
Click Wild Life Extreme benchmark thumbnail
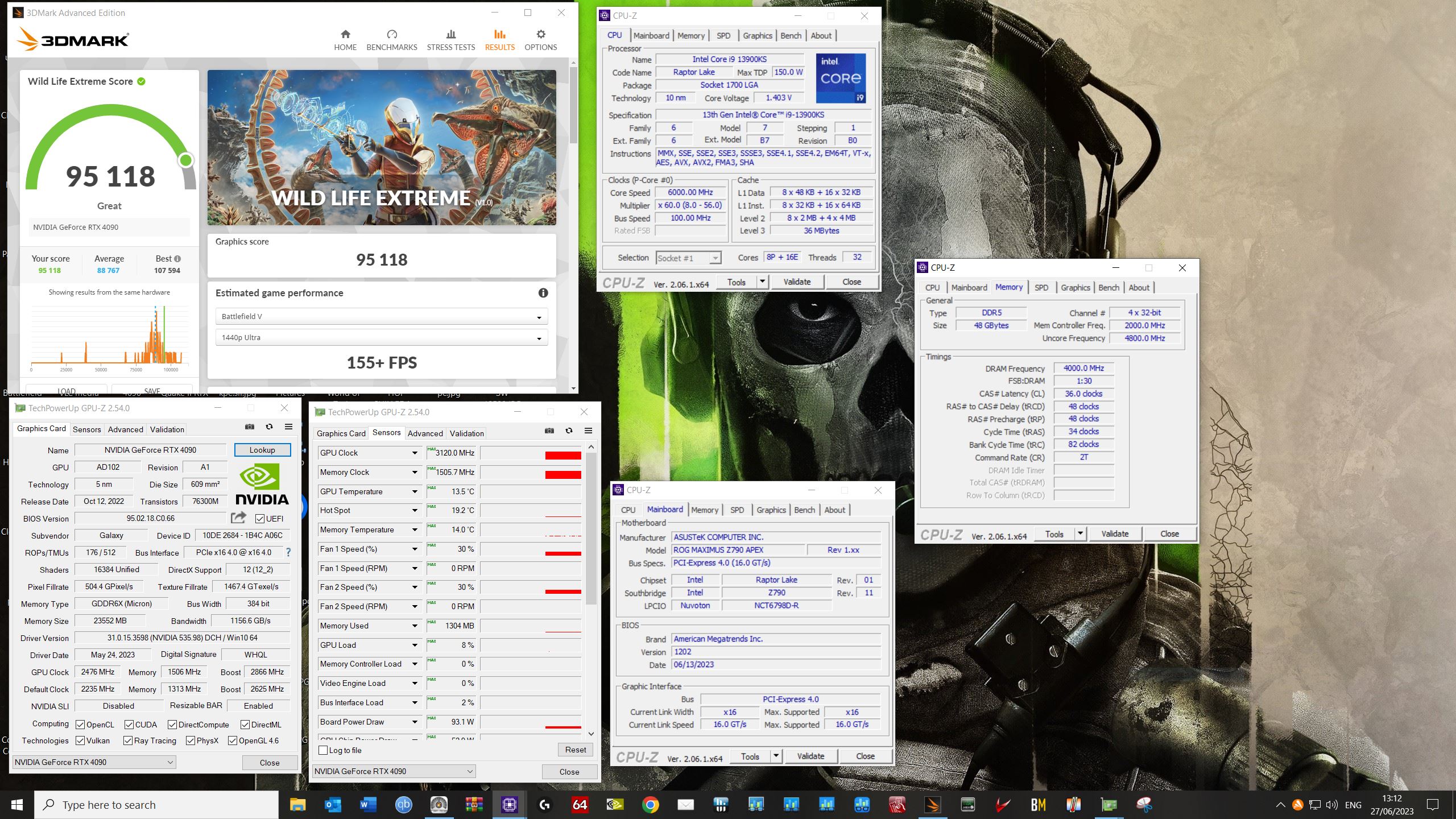(382, 147)
